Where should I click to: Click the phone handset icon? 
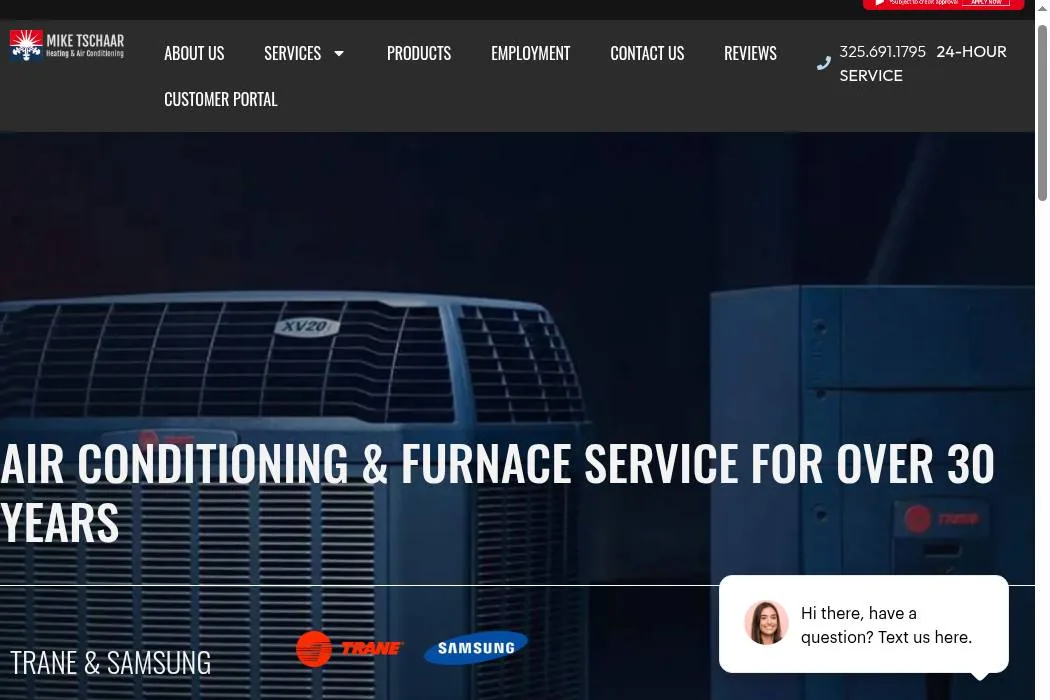pyautogui.click(x=824, y=64)
